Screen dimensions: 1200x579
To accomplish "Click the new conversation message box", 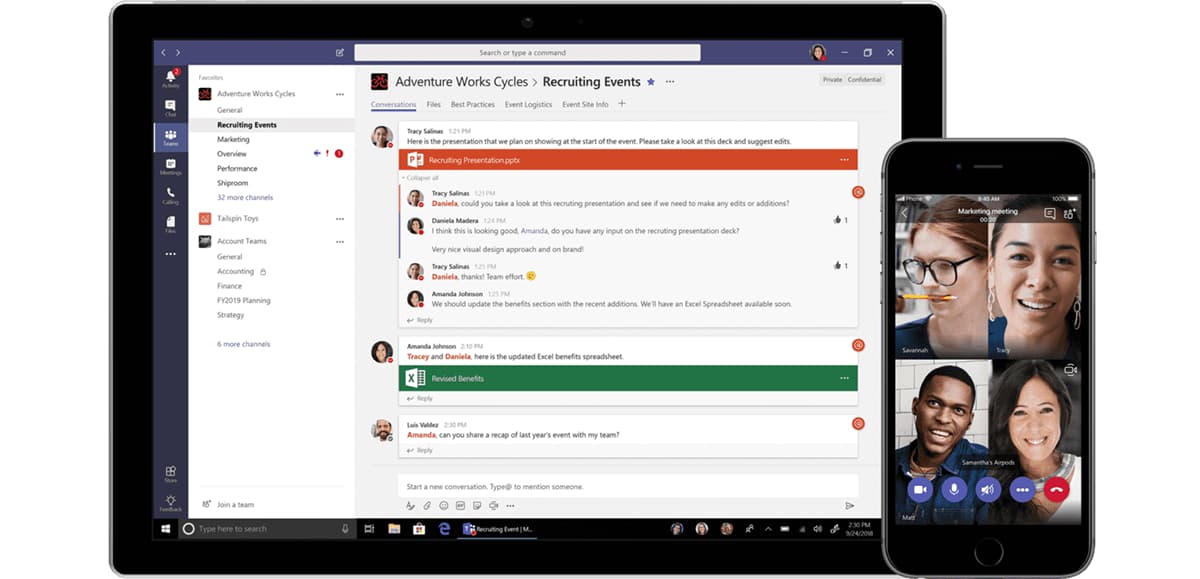I will [x=628, y=486].
